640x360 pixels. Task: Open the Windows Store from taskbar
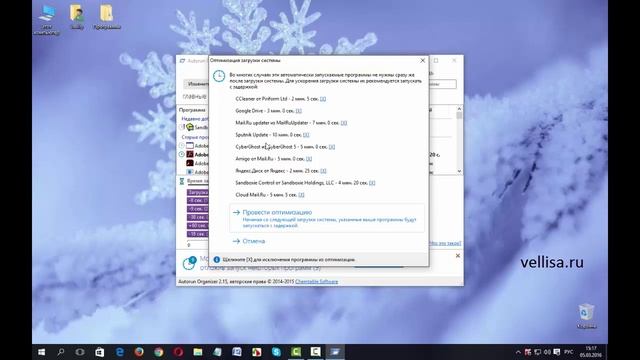[100, 352]
